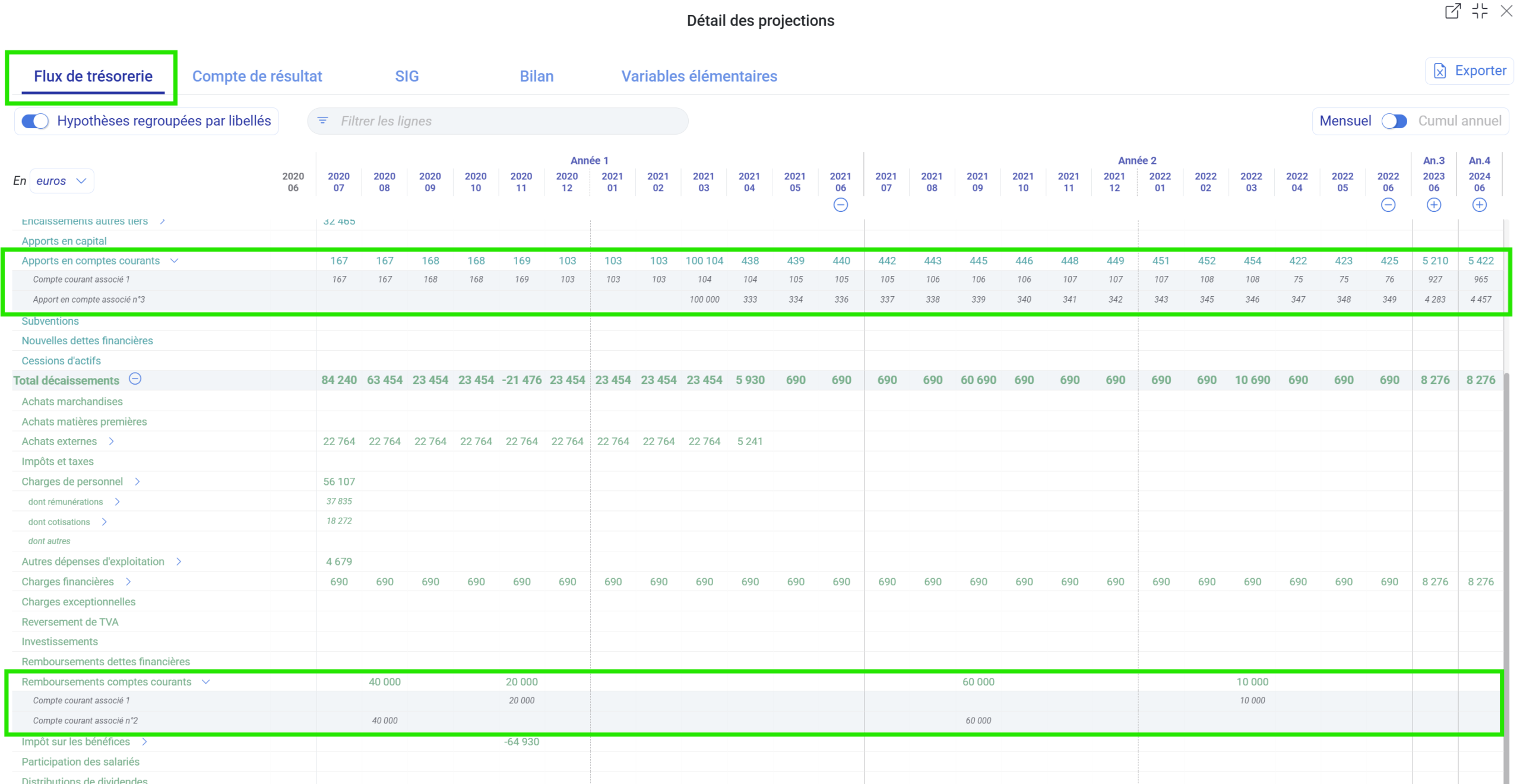Collapse Année 1 with minus icon

click(840, 205)
